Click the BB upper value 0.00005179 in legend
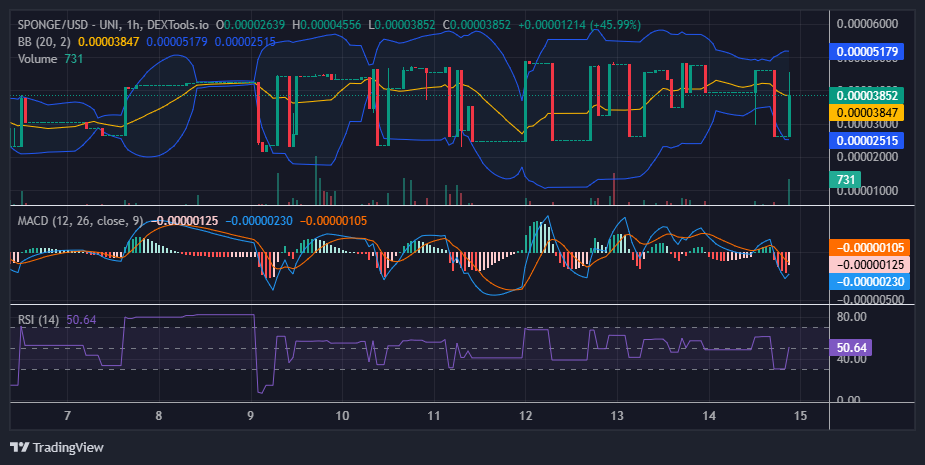The image size is (925, 465). [177, 42]
